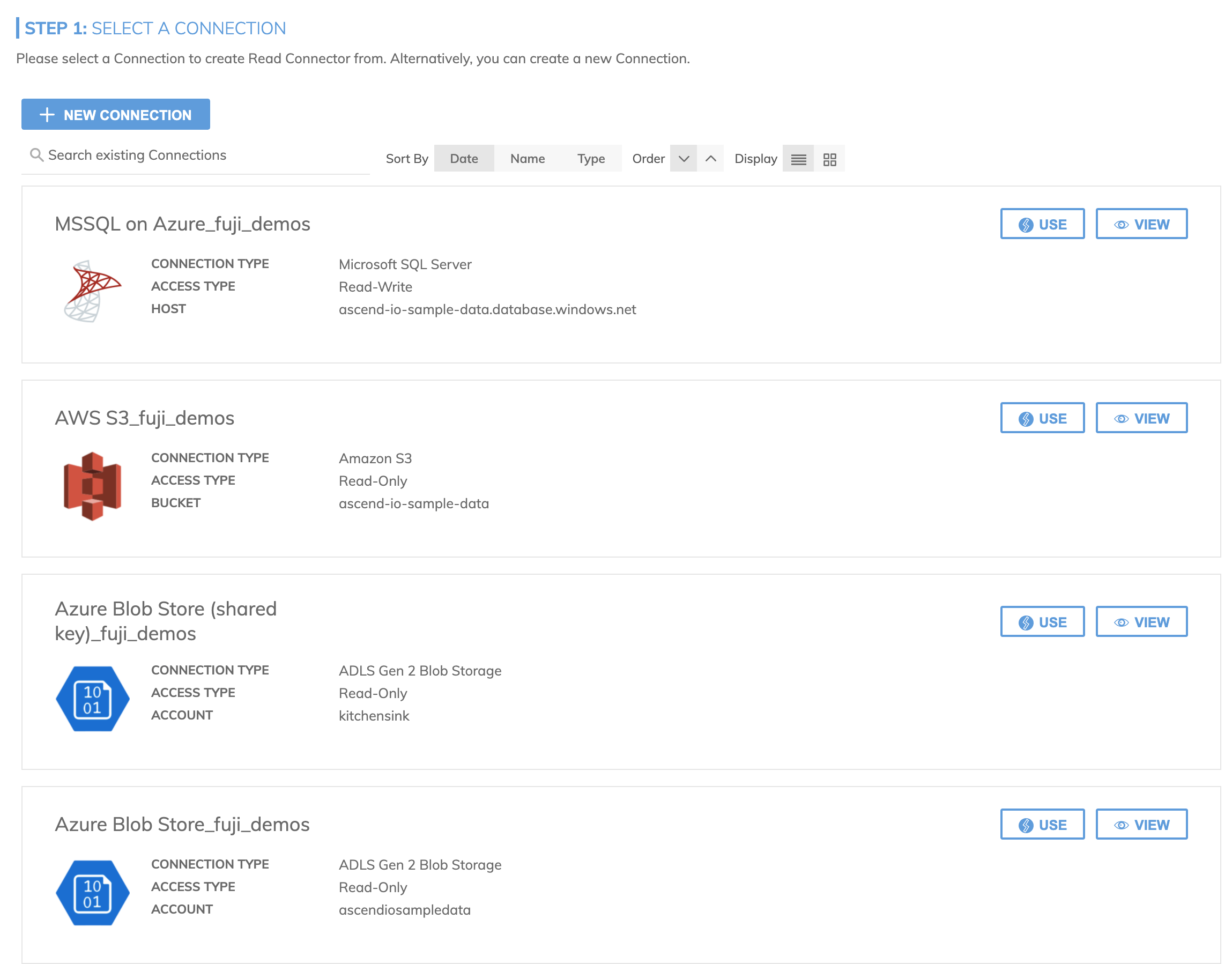Sort connections by Date
This screenshot has height=964, width=1232.
pos(463,159)
